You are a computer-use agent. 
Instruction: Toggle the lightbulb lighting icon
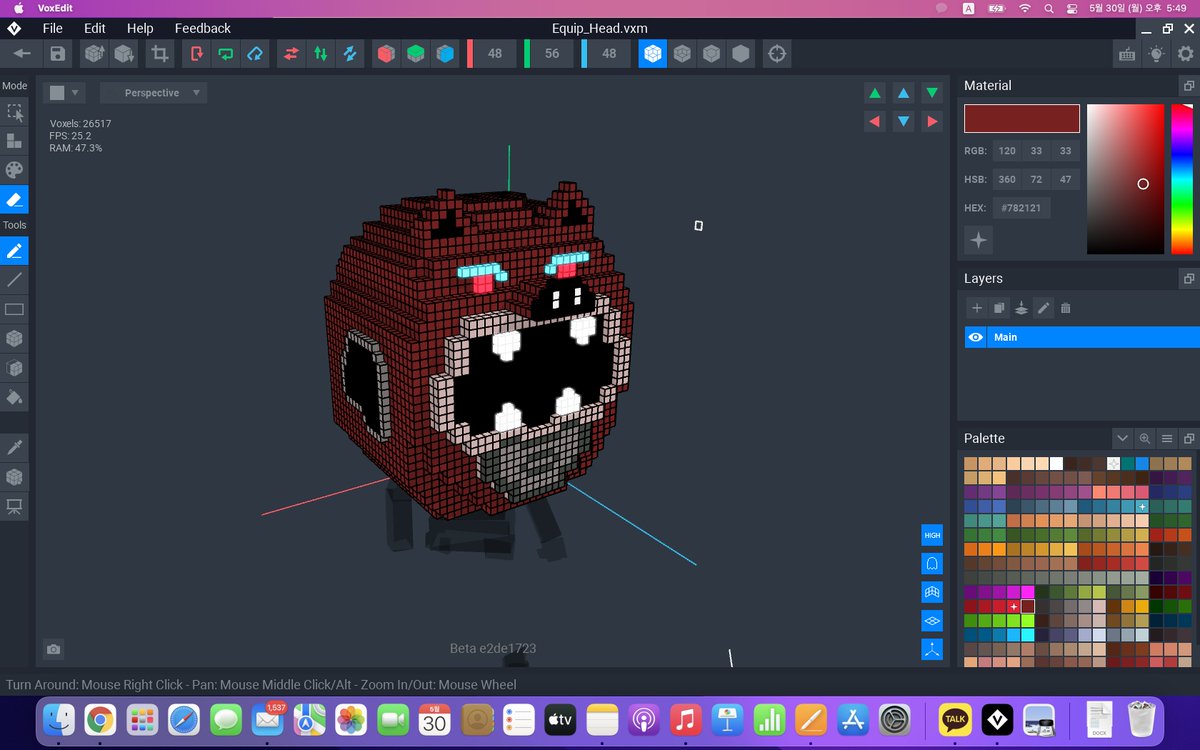pyautogui.click(x=1156, y=54)
